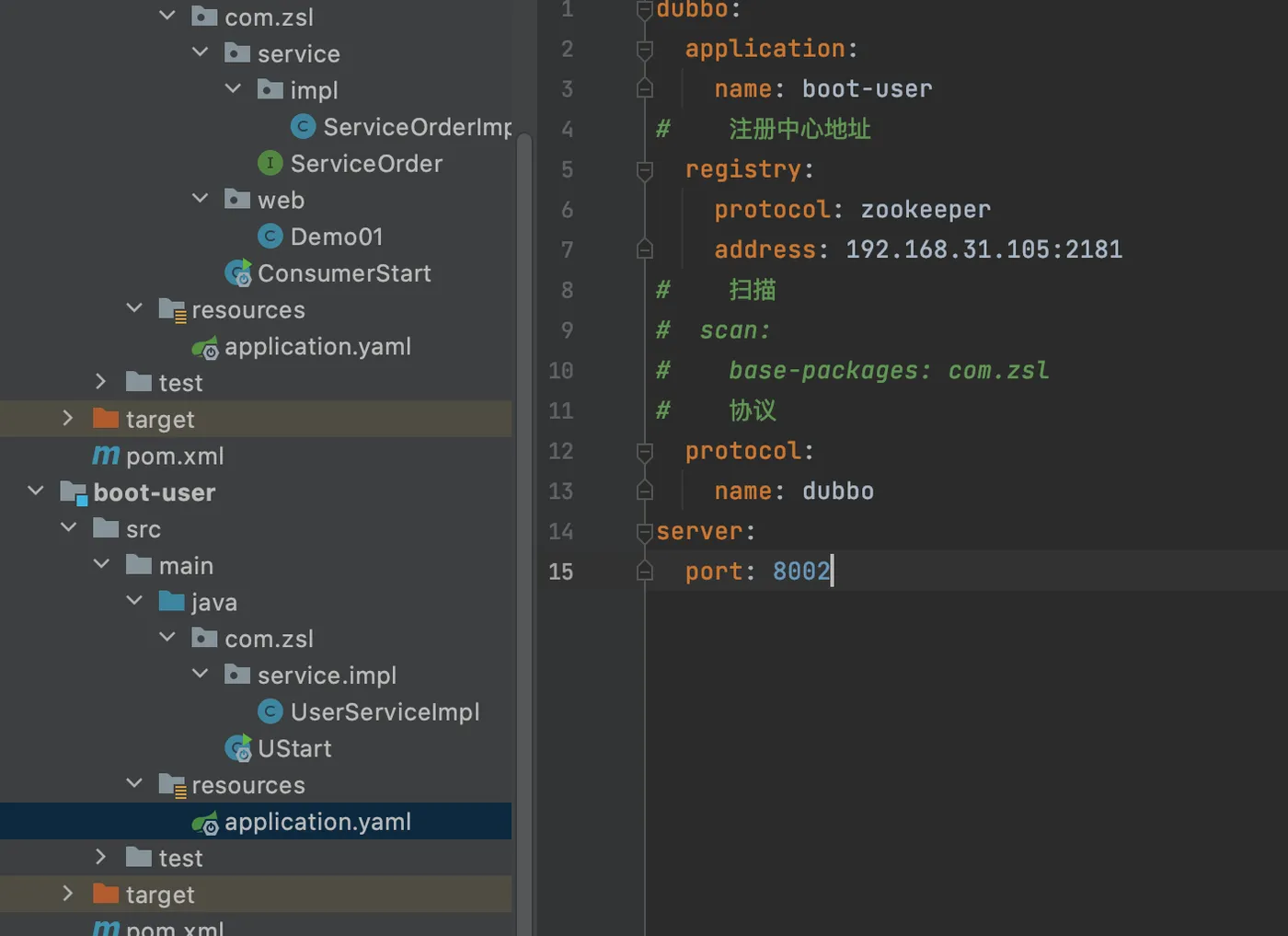The width and height of the screenshot is (1288, 936).
Task: Open UserServiceImpl class file
Action: click(x=385, y=711)
